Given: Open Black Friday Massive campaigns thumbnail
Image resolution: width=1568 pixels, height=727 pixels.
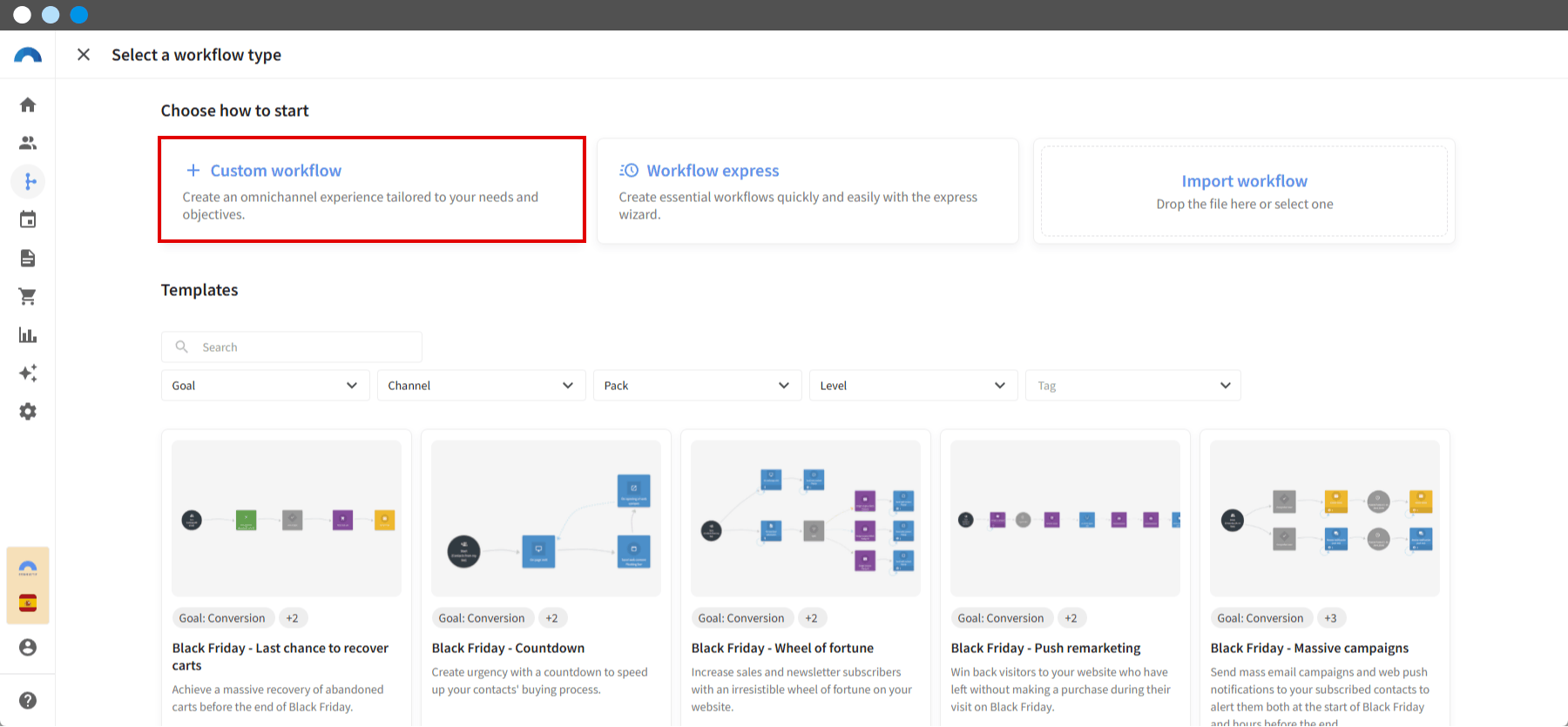Looking at the screenshot, I should tap(1325, 518).
